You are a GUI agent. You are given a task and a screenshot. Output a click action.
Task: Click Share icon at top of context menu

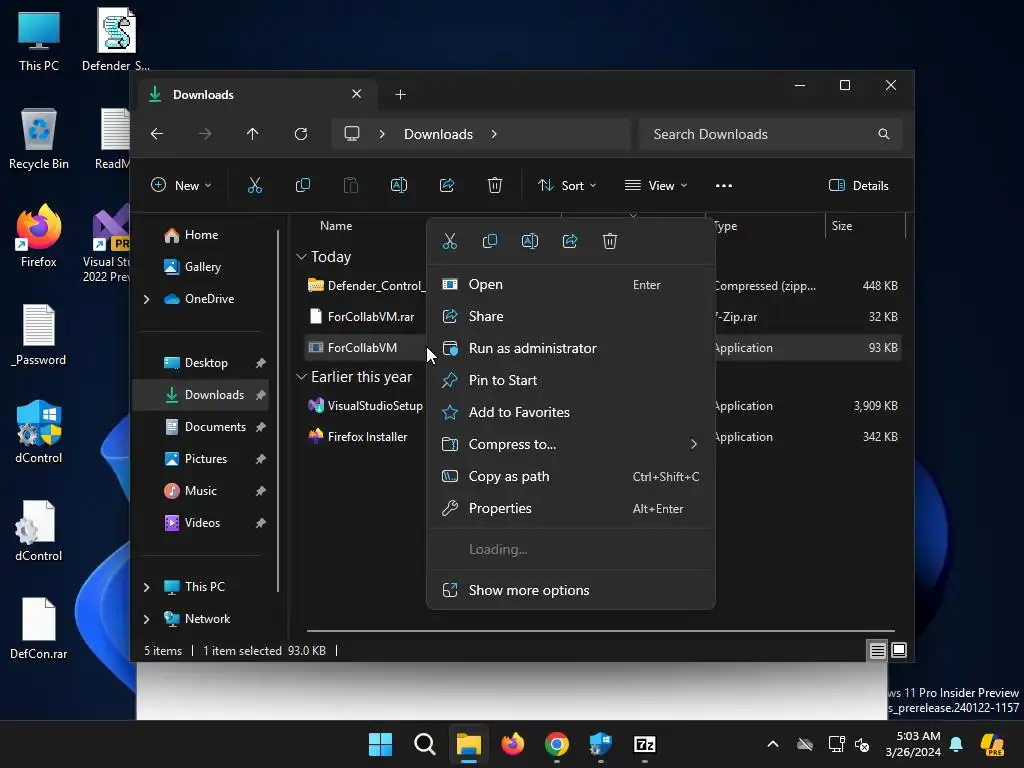(570, 242)
